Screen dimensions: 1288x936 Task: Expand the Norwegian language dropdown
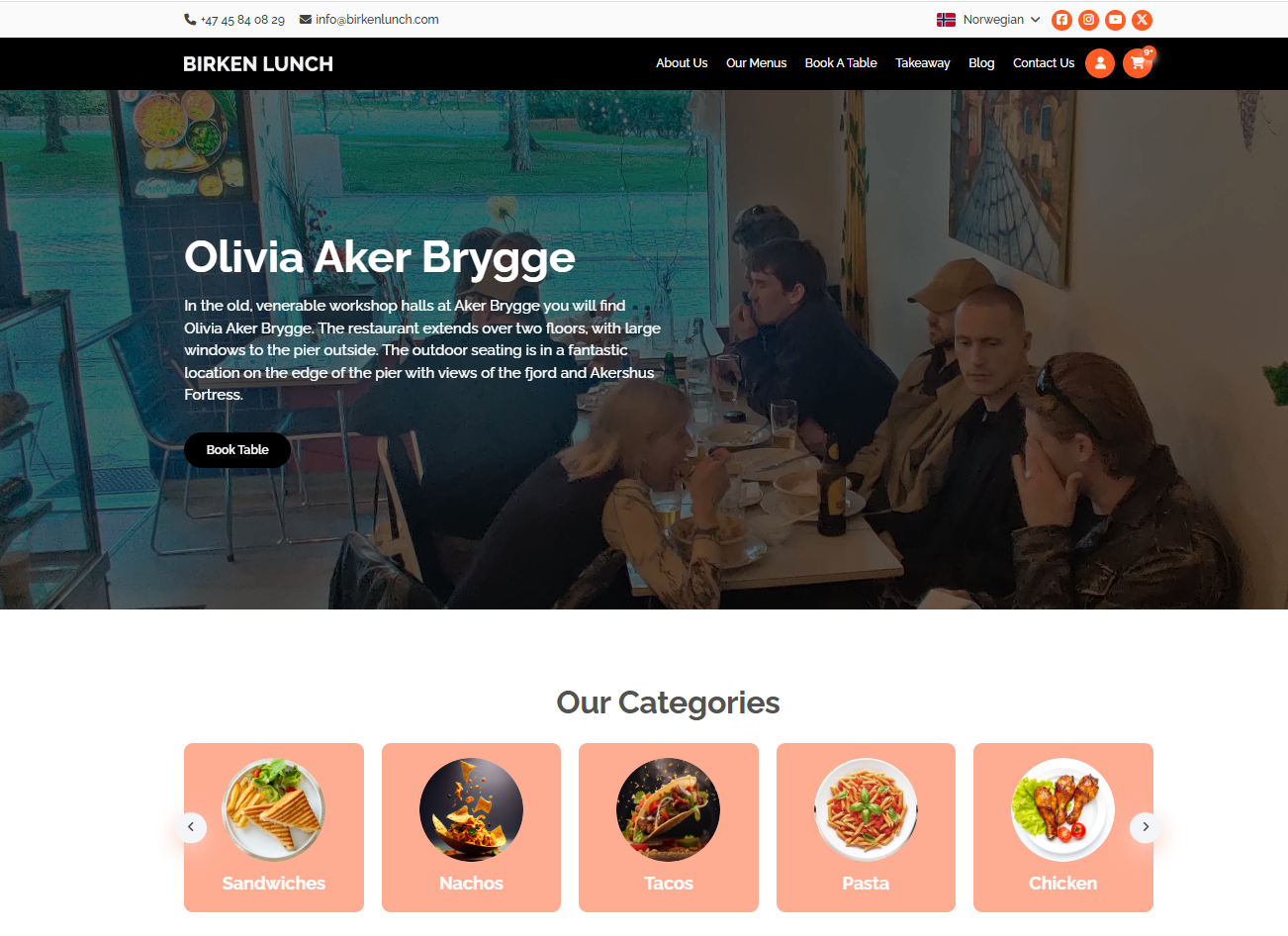coord(988,20)
